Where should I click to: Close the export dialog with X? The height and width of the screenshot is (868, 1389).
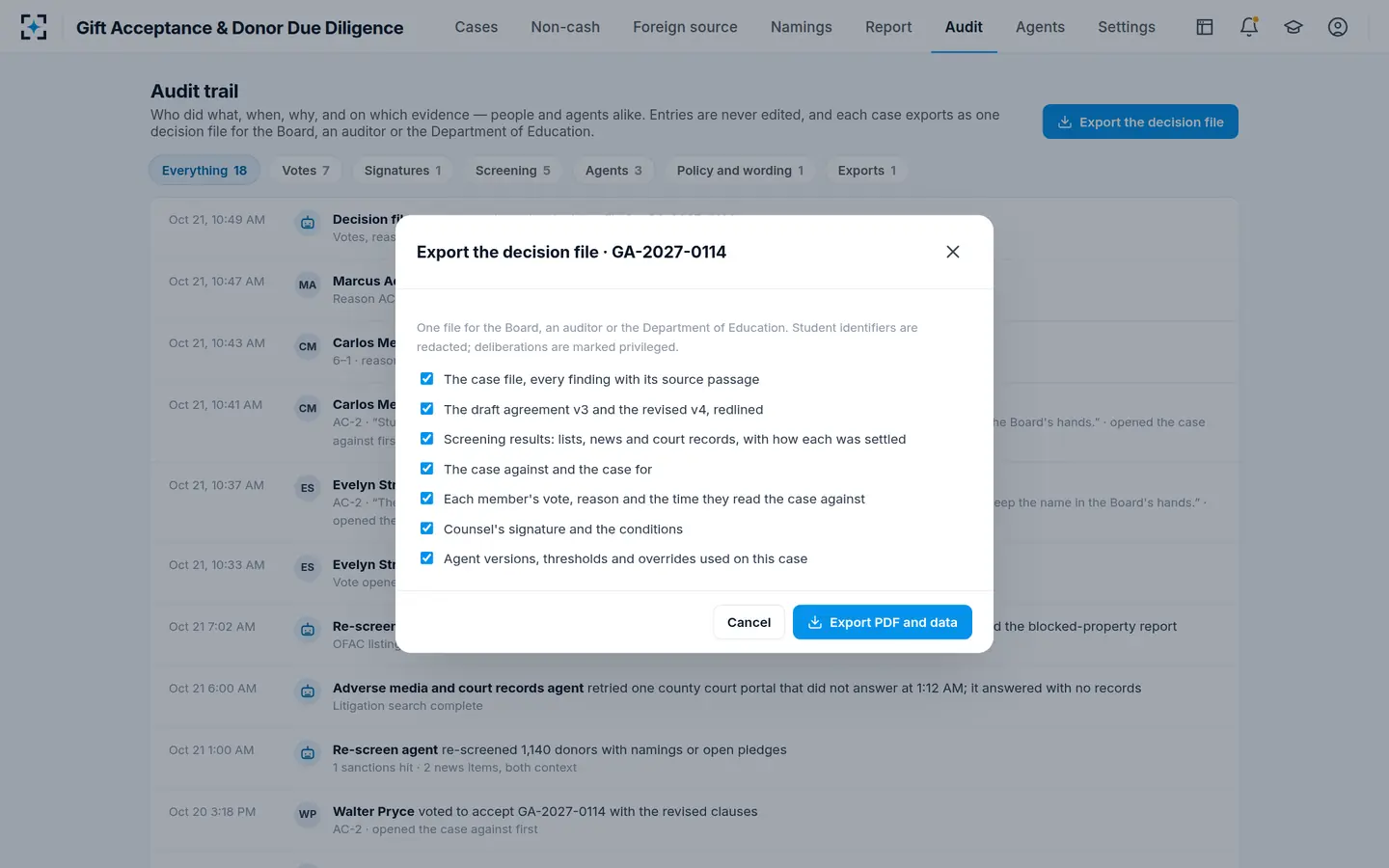pyautogui.click(x=953, y=252)
